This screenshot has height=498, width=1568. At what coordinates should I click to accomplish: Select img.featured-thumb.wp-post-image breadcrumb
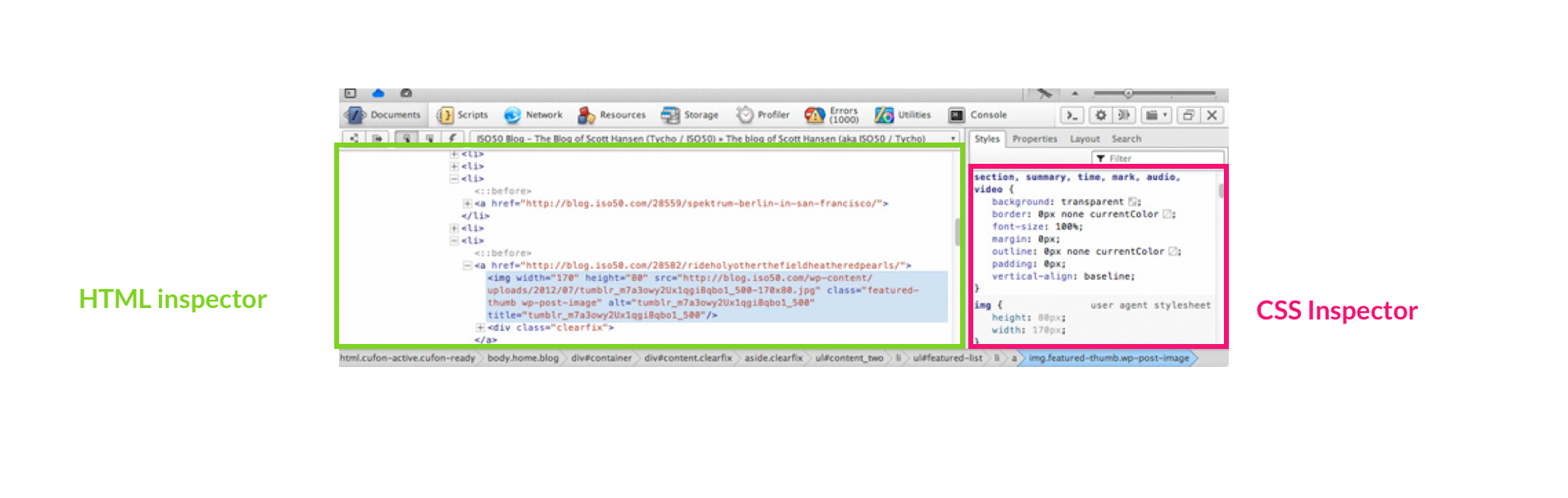(x=1108, y=358)
